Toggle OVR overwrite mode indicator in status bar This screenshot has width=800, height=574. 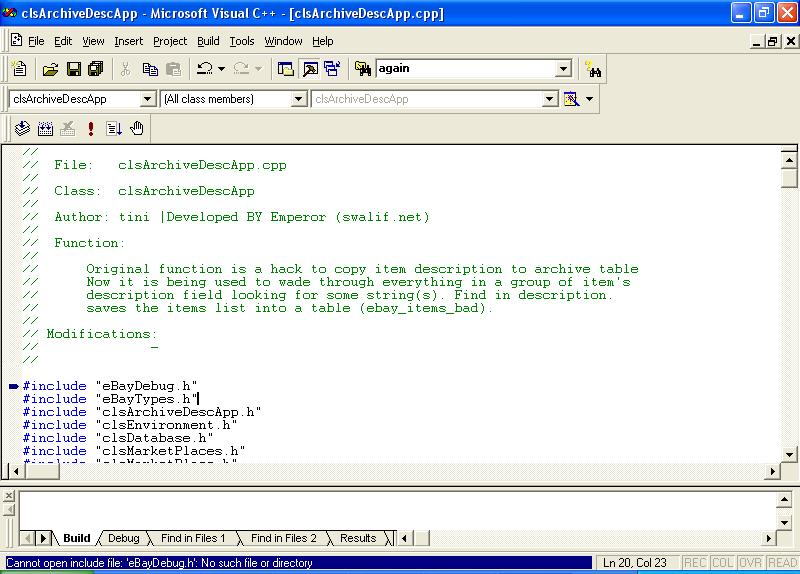coord(751,563)
